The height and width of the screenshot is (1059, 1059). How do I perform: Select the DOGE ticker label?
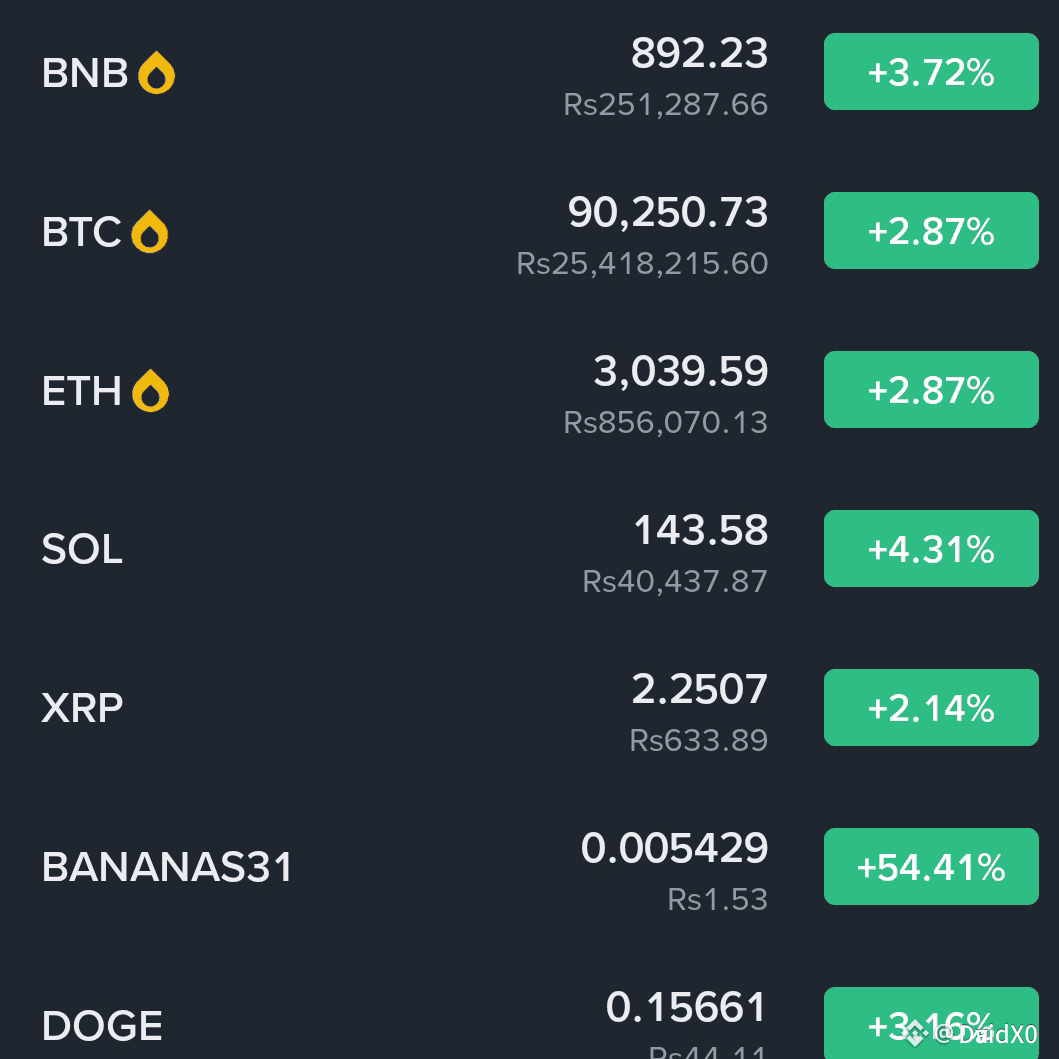(x=102, y=1026)
